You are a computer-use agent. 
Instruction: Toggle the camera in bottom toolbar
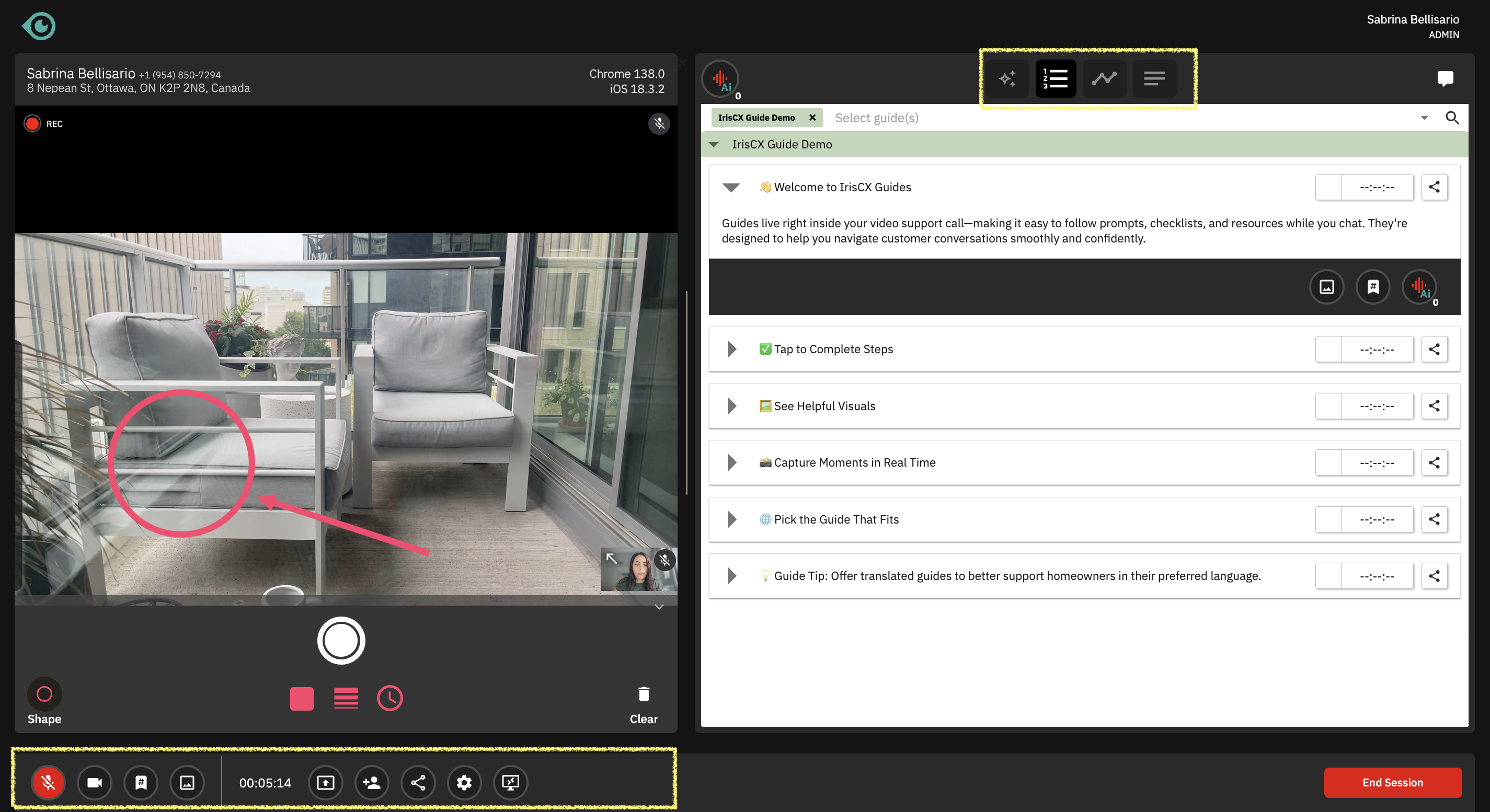94,783
